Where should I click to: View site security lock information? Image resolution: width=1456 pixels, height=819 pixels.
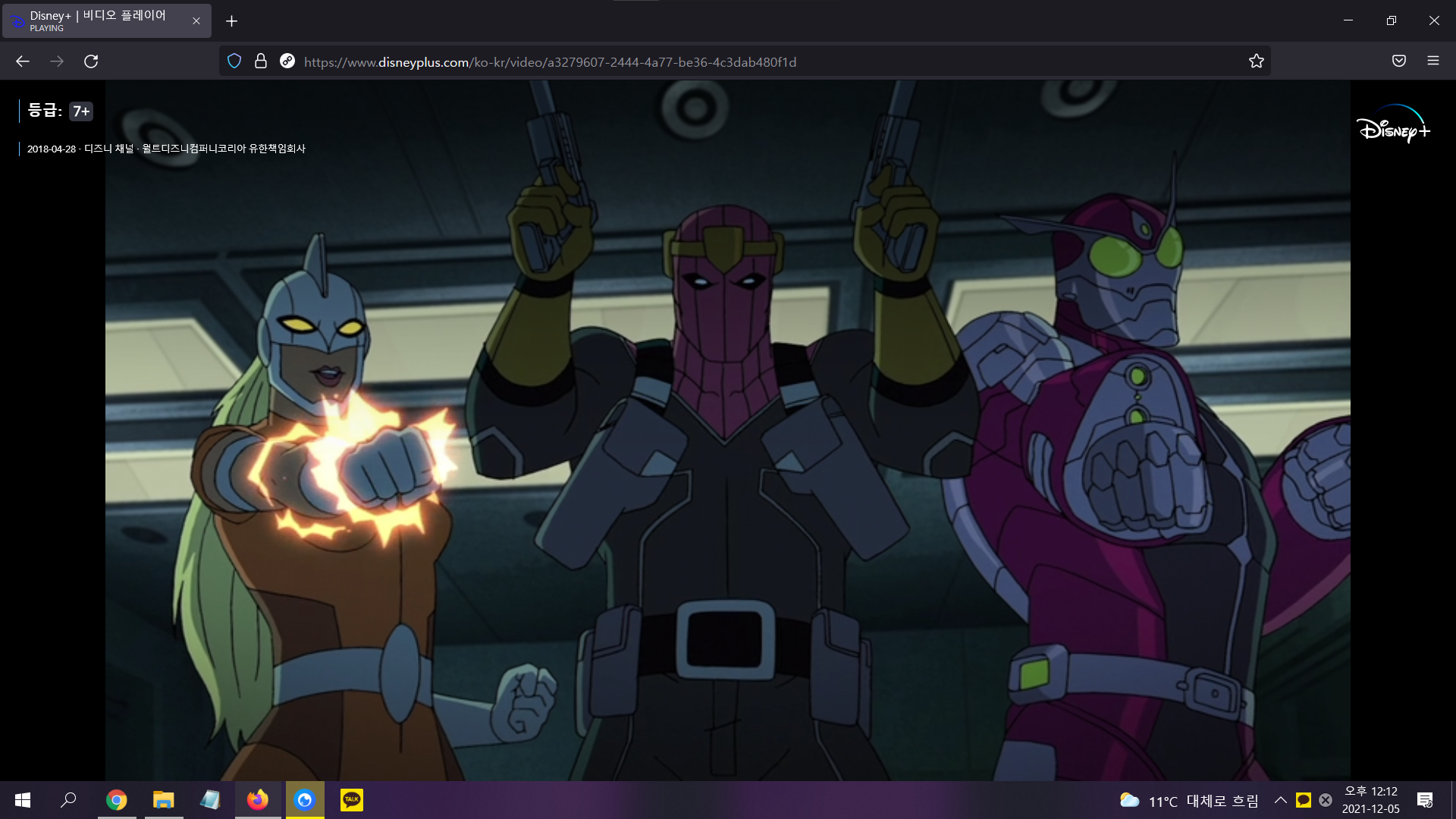(x=261, y=61)
